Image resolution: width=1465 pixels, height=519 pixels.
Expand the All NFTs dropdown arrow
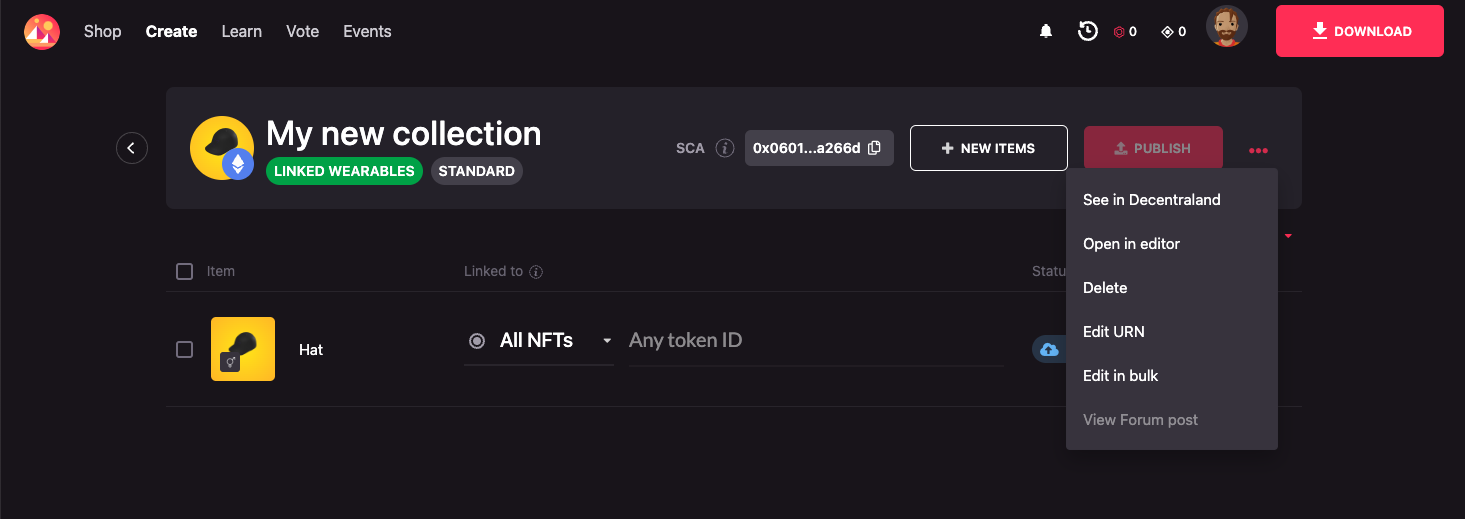tap(606, 341)
